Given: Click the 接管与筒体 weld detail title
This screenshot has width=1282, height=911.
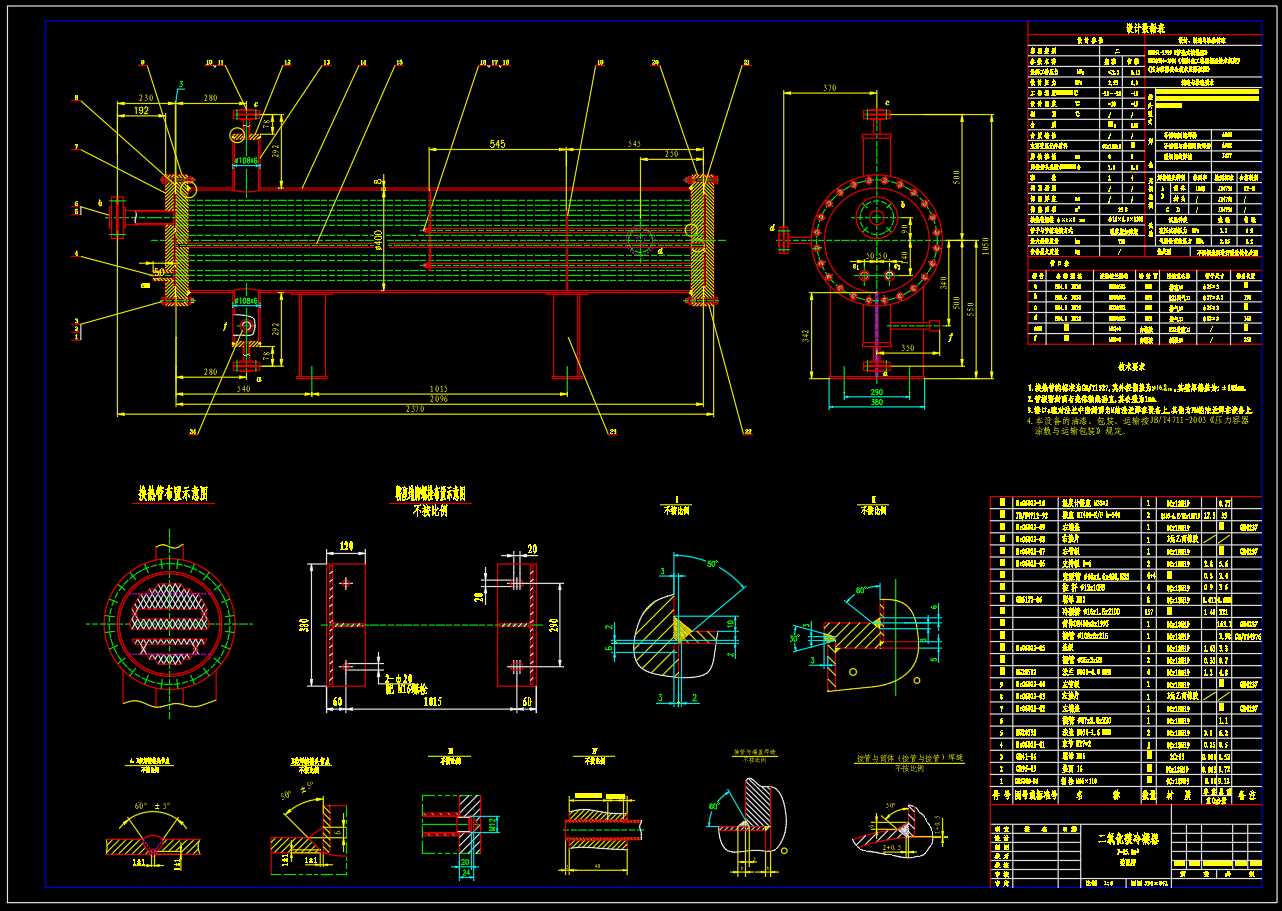Looking at the screenshot, I should (906, 759).
